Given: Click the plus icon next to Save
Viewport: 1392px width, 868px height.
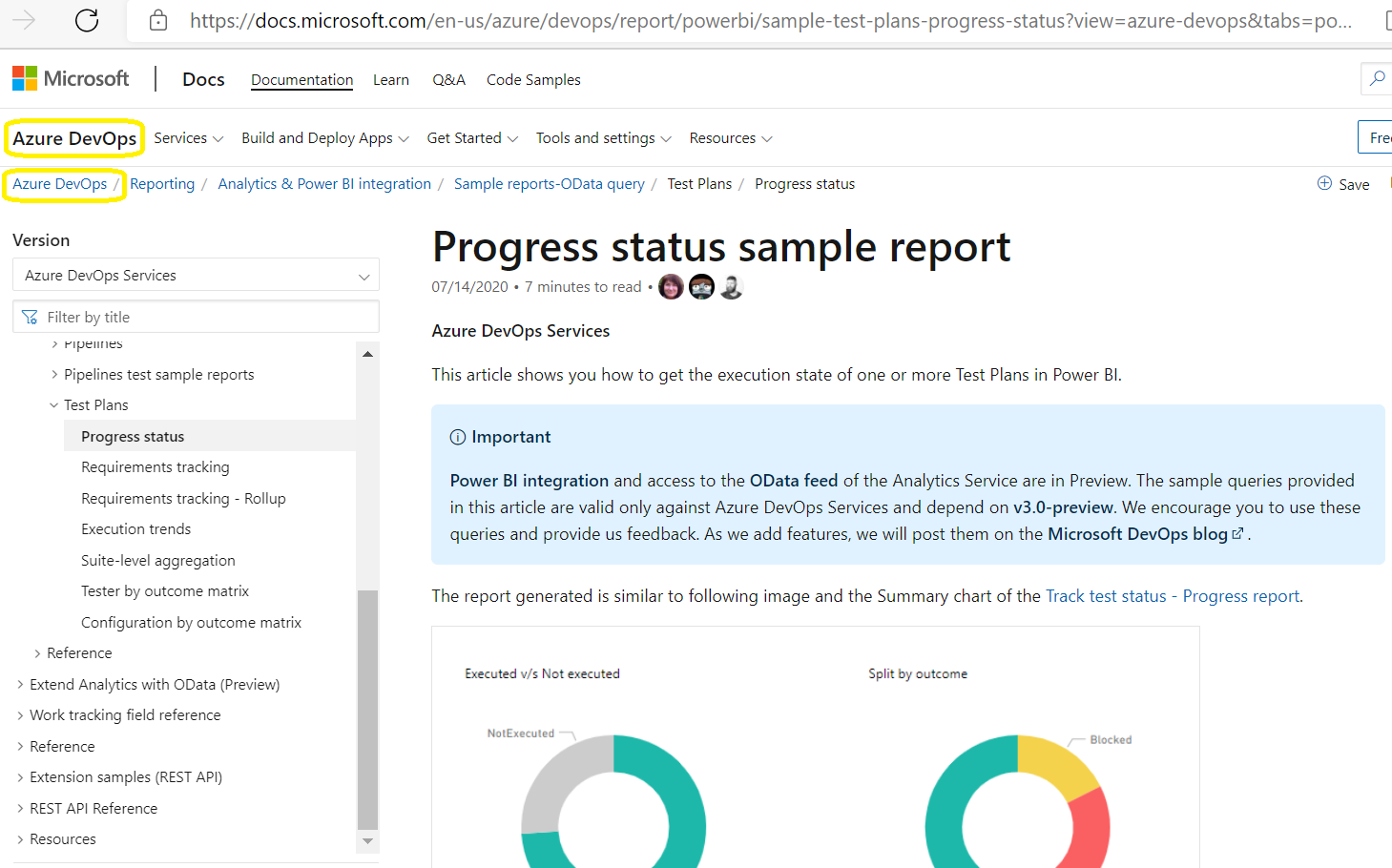Looking at the screenshot, I should coord(1323,183).
